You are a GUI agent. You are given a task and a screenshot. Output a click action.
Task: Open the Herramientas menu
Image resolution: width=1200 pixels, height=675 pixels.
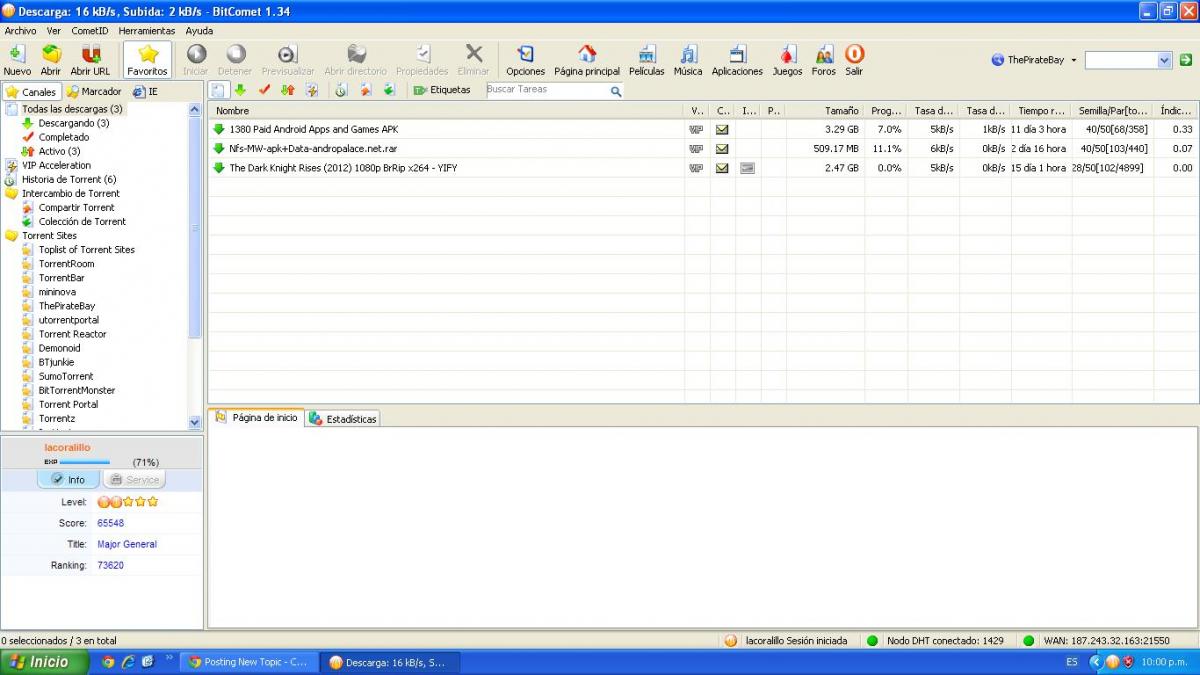(147, 31)
